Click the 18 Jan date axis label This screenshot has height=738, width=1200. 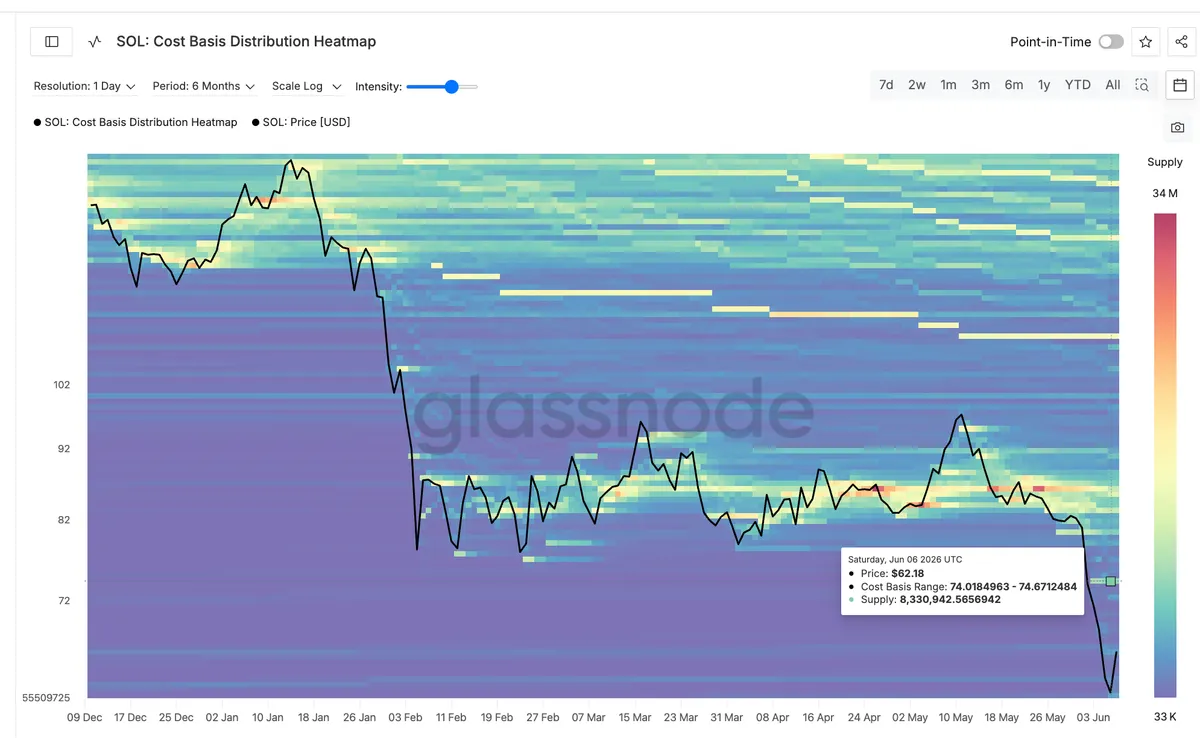[313, 717]
